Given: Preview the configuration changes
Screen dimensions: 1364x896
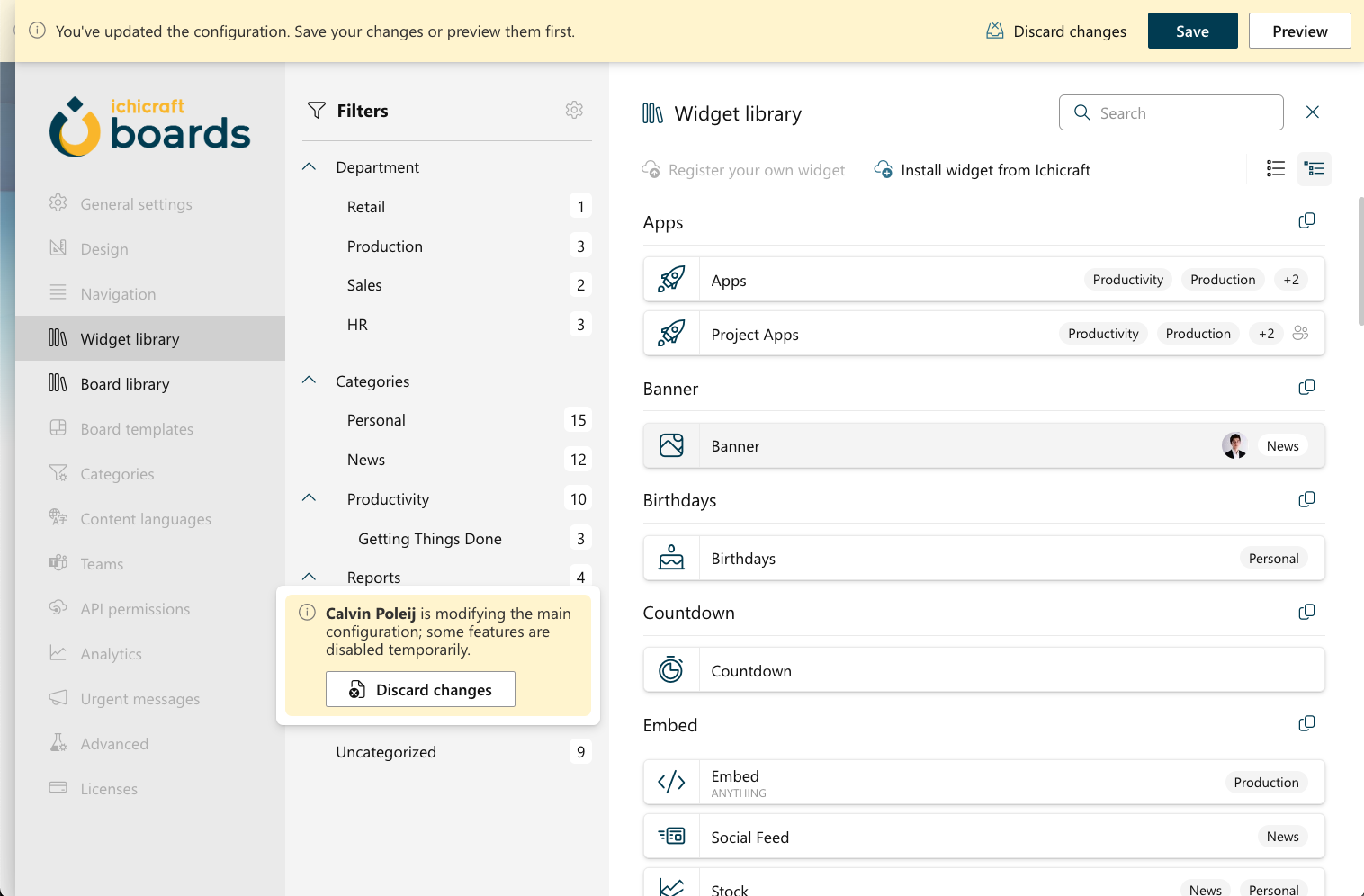Looking at the screenshot, I should tap(1299, 31).
